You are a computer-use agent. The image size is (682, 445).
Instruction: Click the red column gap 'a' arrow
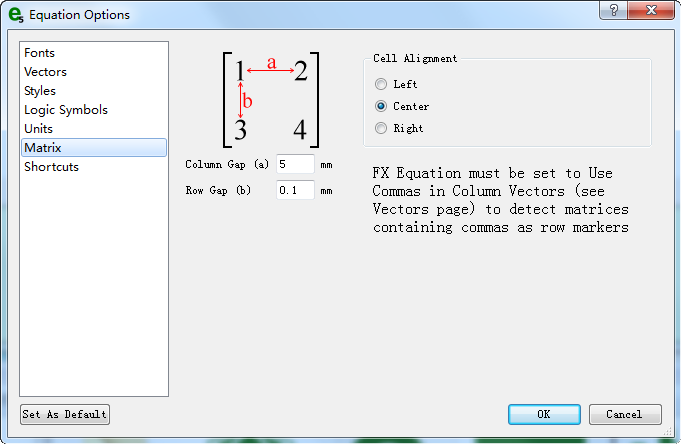(270, 70)
